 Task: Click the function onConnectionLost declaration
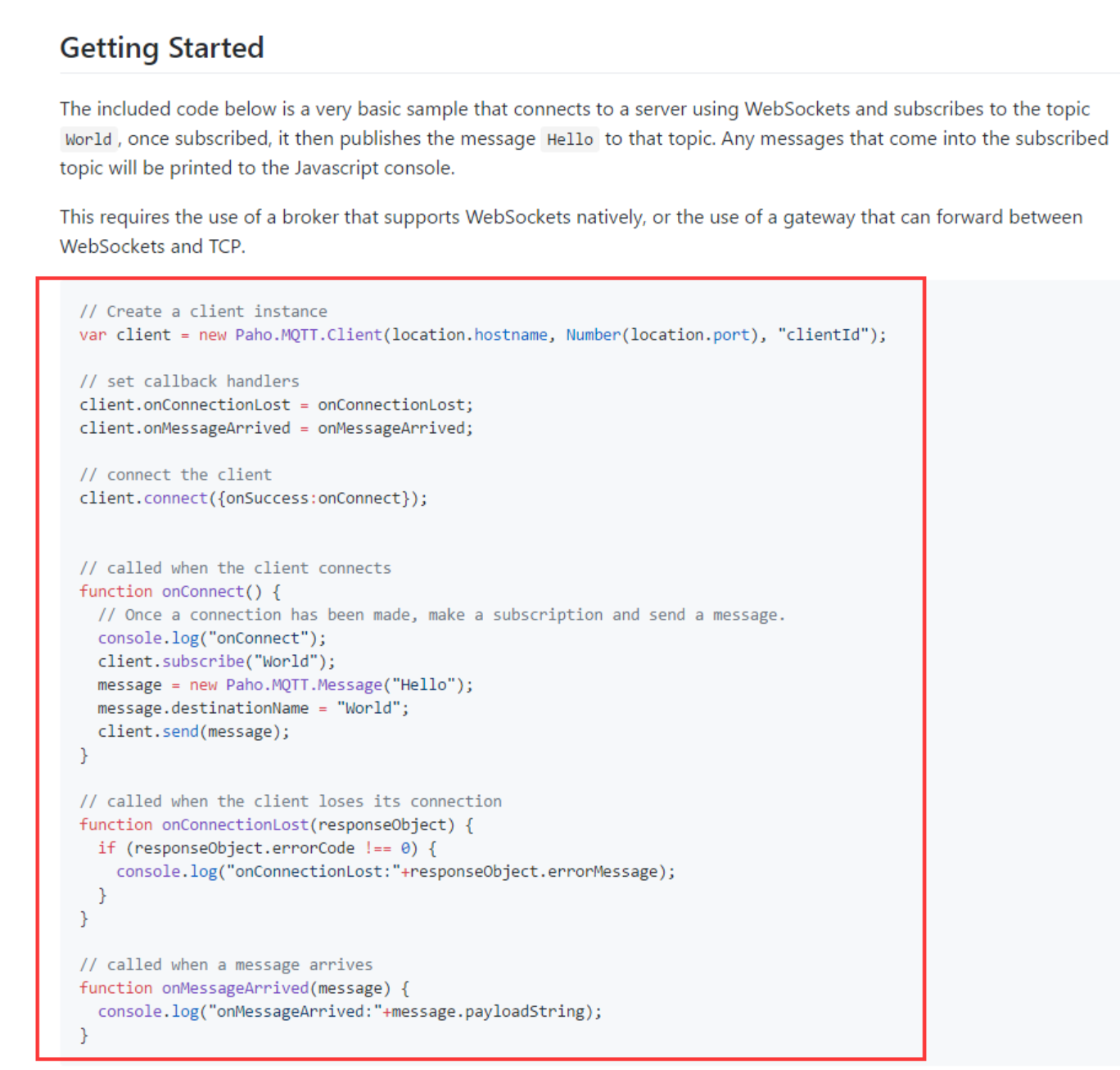click(x=276, y=824)
